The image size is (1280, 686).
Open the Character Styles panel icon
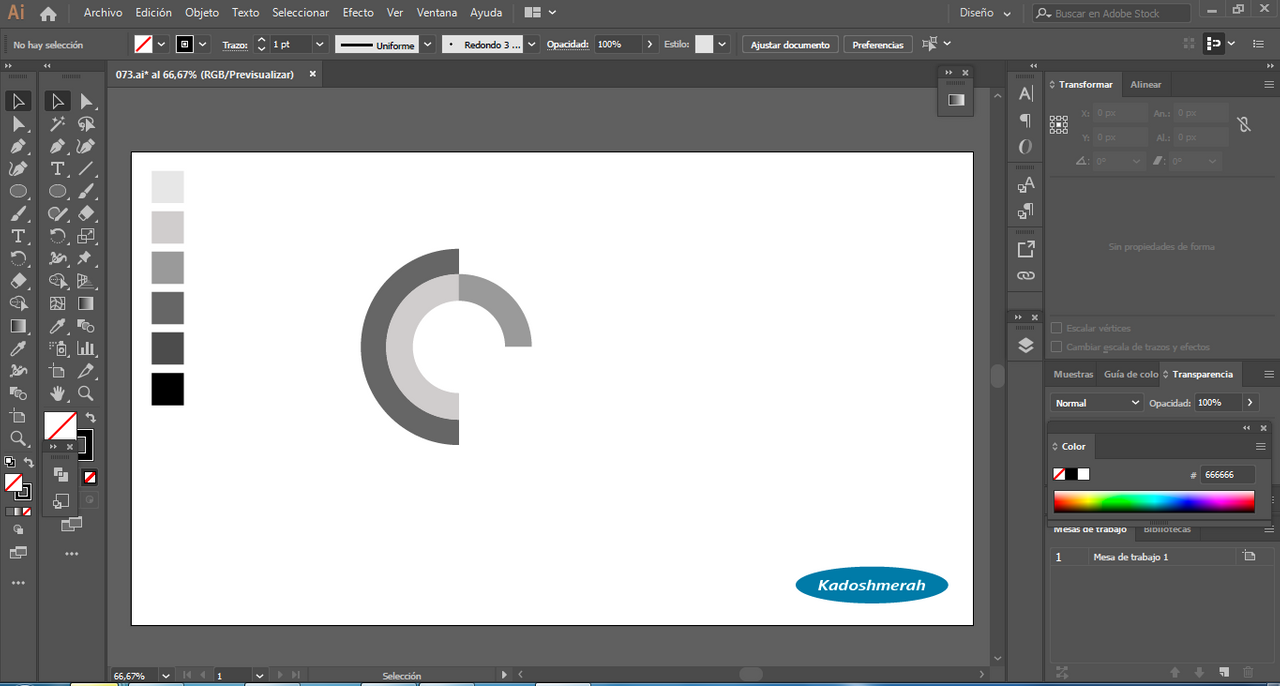[x=1026, y=185]
